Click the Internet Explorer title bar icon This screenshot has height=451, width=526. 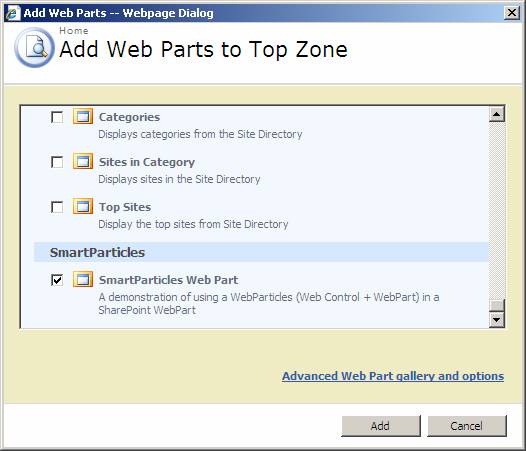pos(13,13)
